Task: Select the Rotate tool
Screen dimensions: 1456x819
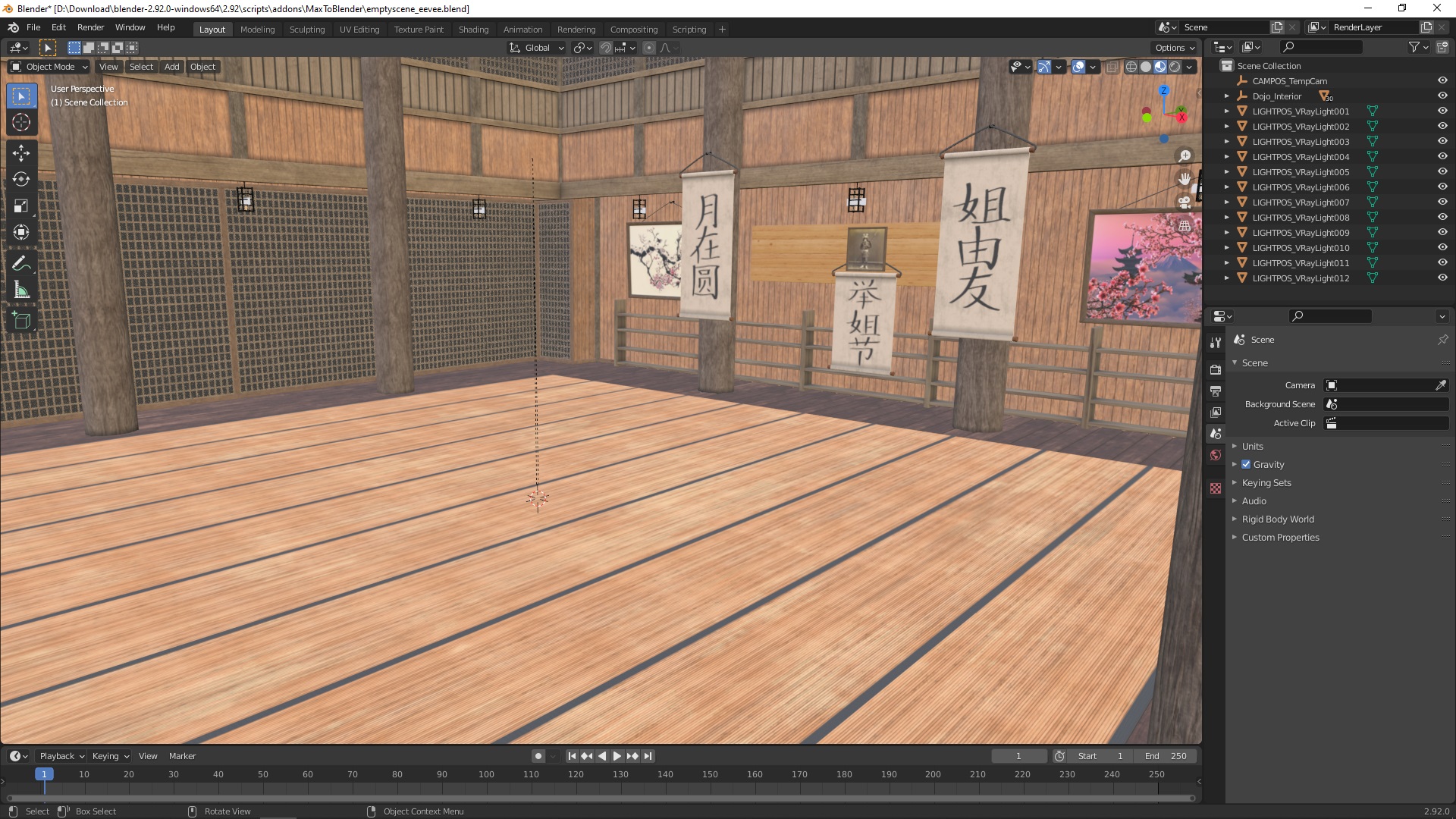Action: (x=21, y=180)
